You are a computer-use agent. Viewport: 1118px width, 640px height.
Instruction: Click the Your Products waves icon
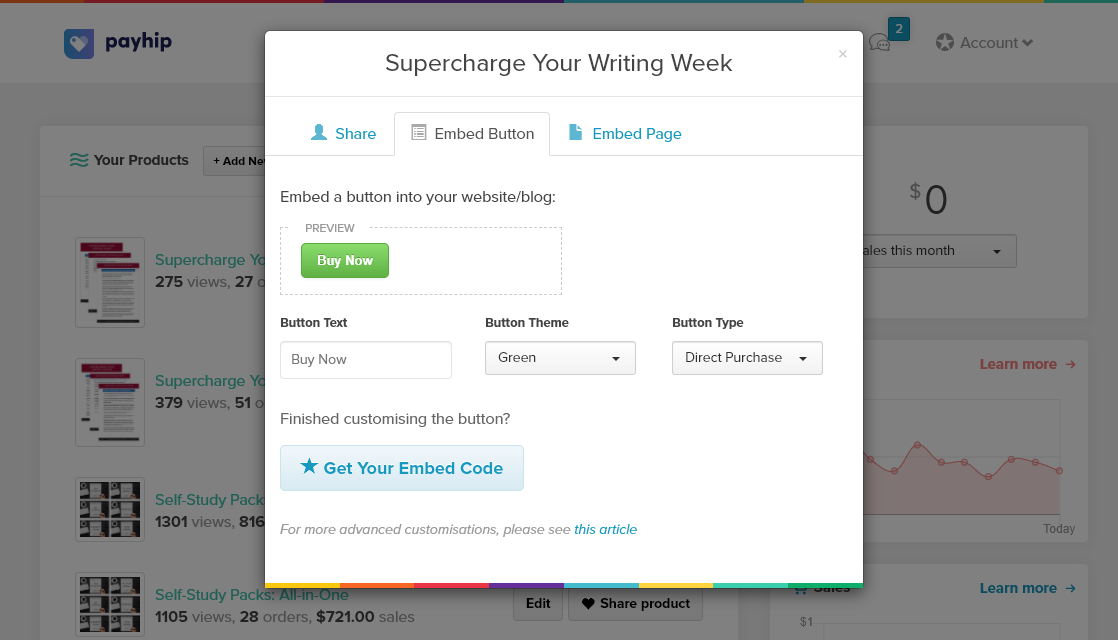79,160
